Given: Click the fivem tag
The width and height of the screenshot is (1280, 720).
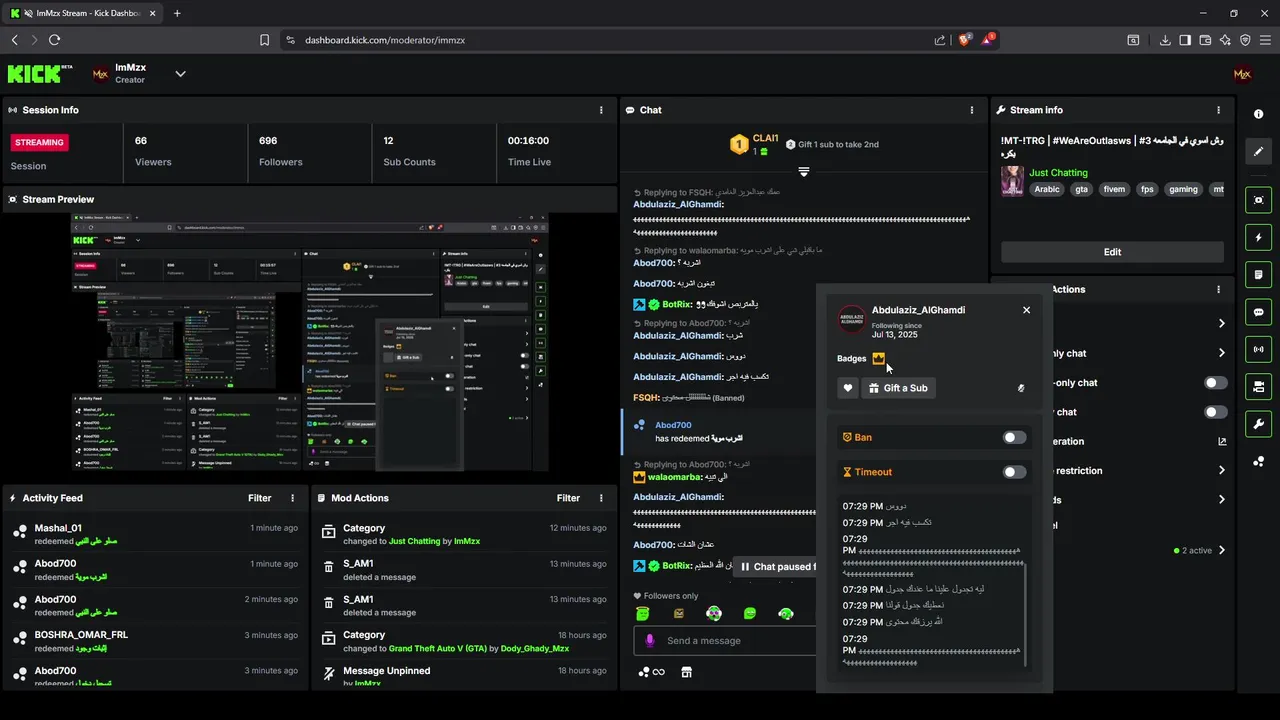Looking at the screenshot, I should point(1114,189).
